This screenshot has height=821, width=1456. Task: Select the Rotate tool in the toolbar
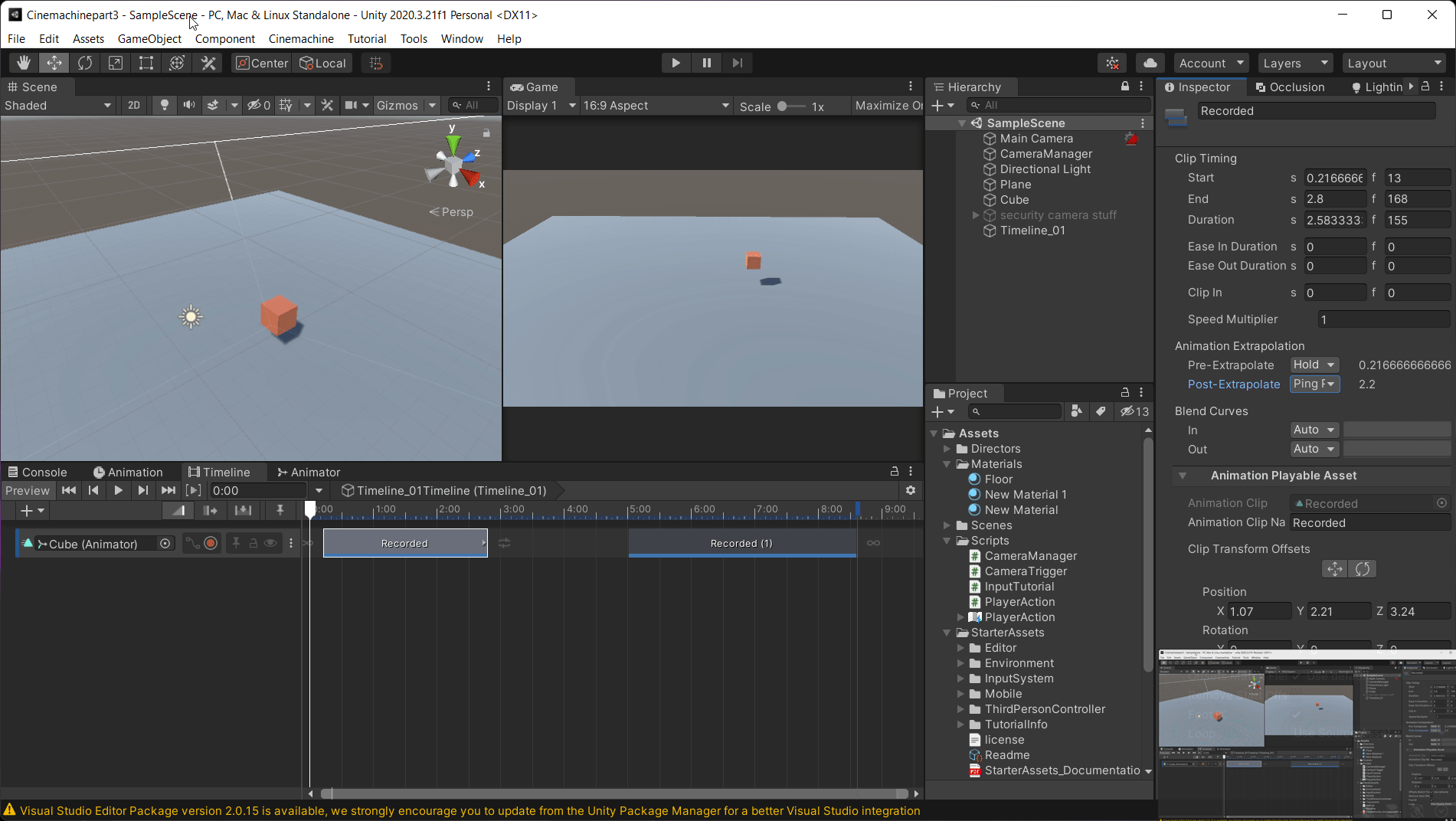pos(85,63)
